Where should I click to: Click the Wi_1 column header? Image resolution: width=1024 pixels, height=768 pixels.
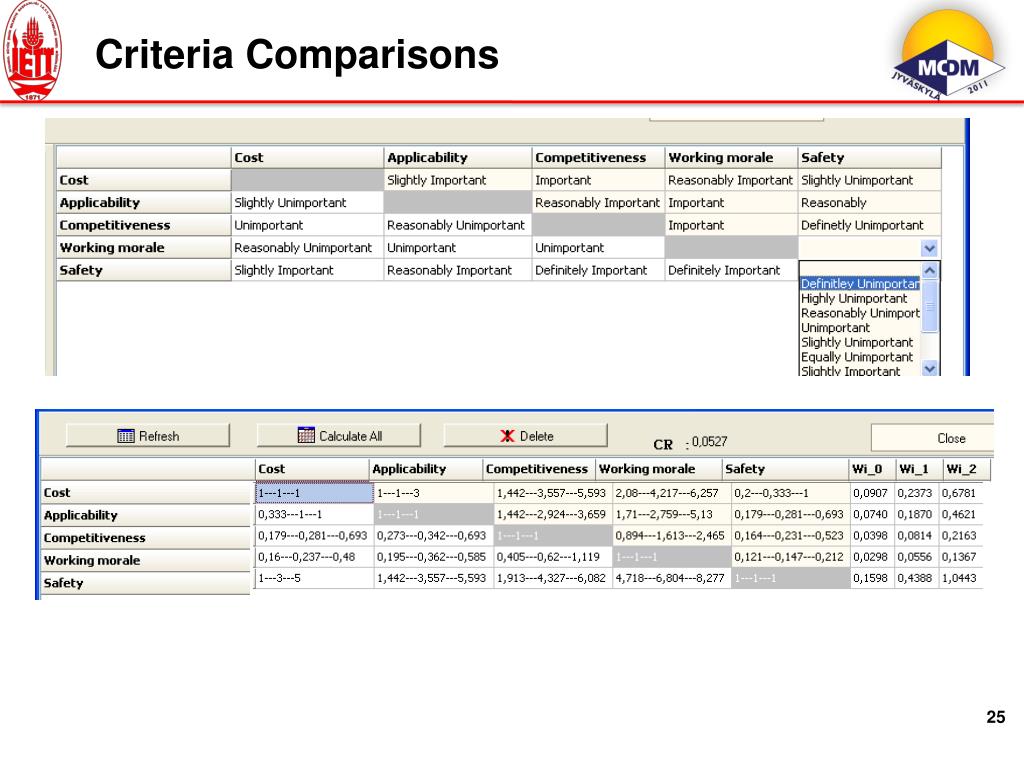918,469
